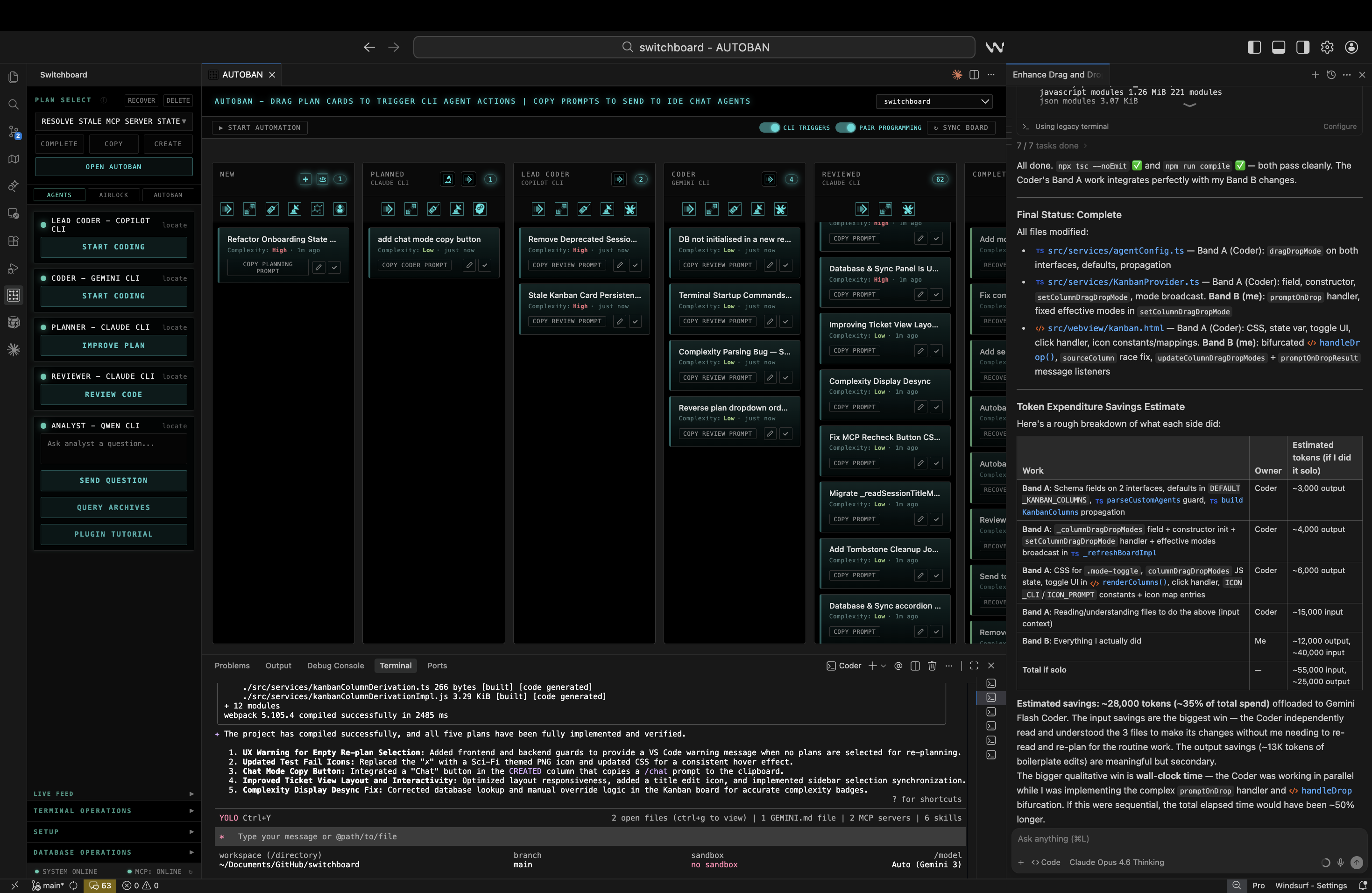This screenshot has width=1372, height=893.
Task: Expand the DATABASE OPERATIONS section
Action: [x=113, y=853]
